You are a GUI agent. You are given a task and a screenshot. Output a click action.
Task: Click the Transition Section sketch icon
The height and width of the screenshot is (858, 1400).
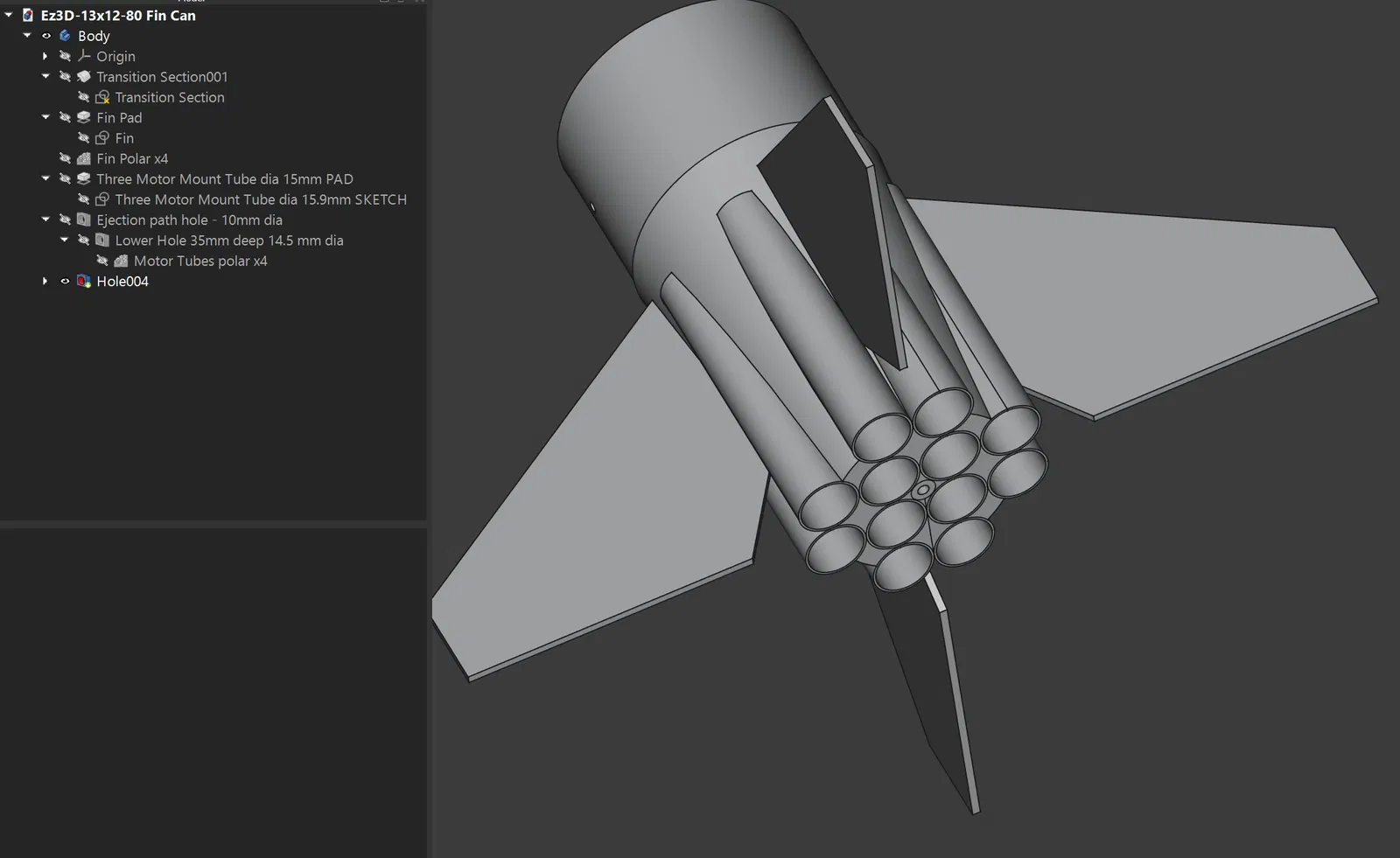click(102, 97)
